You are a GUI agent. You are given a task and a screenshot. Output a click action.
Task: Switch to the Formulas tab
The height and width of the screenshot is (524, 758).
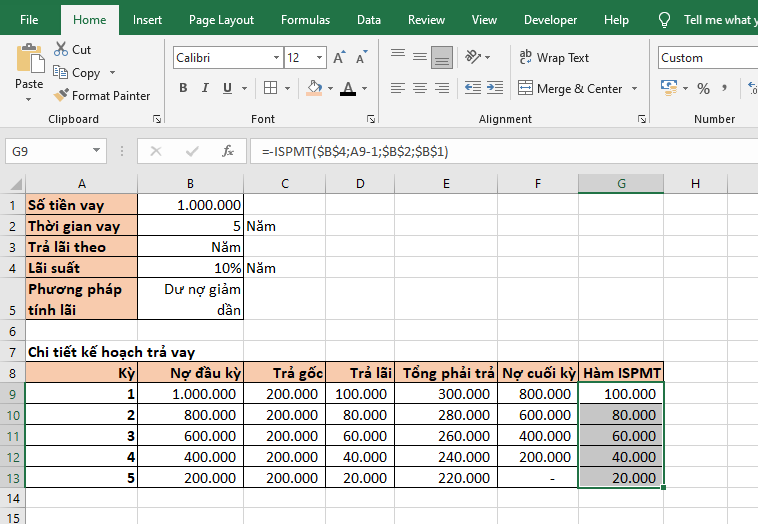[305, 19]
